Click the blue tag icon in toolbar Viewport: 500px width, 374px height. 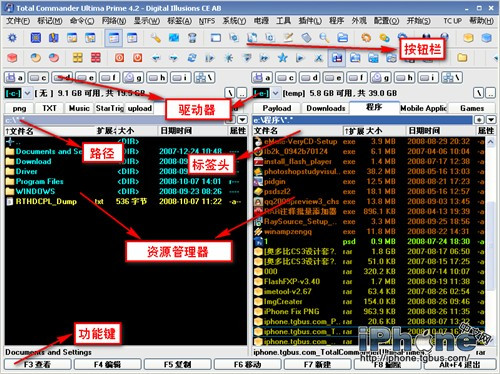306,38
